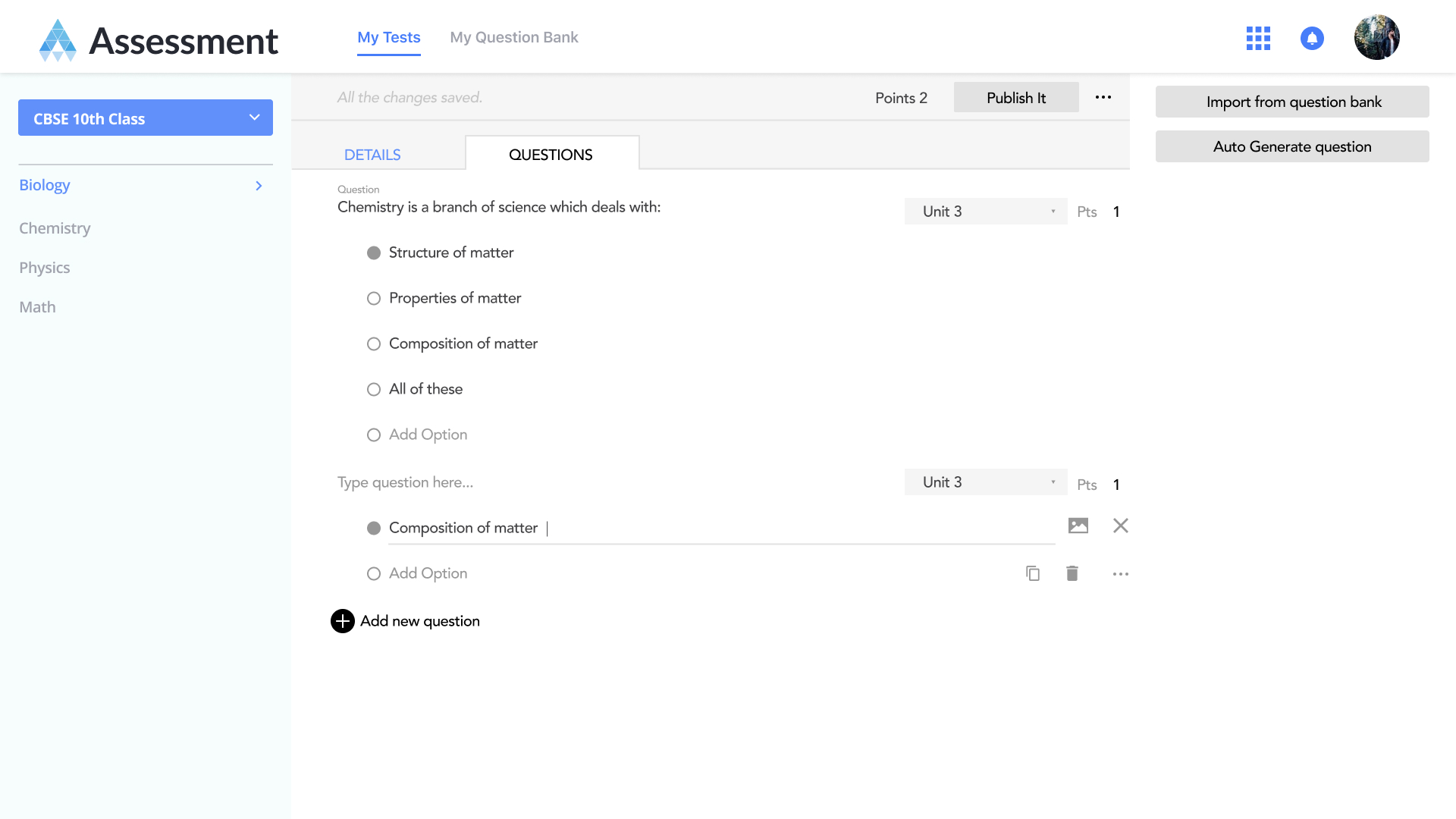Switch to the DETAILS tab

[372, 155]
